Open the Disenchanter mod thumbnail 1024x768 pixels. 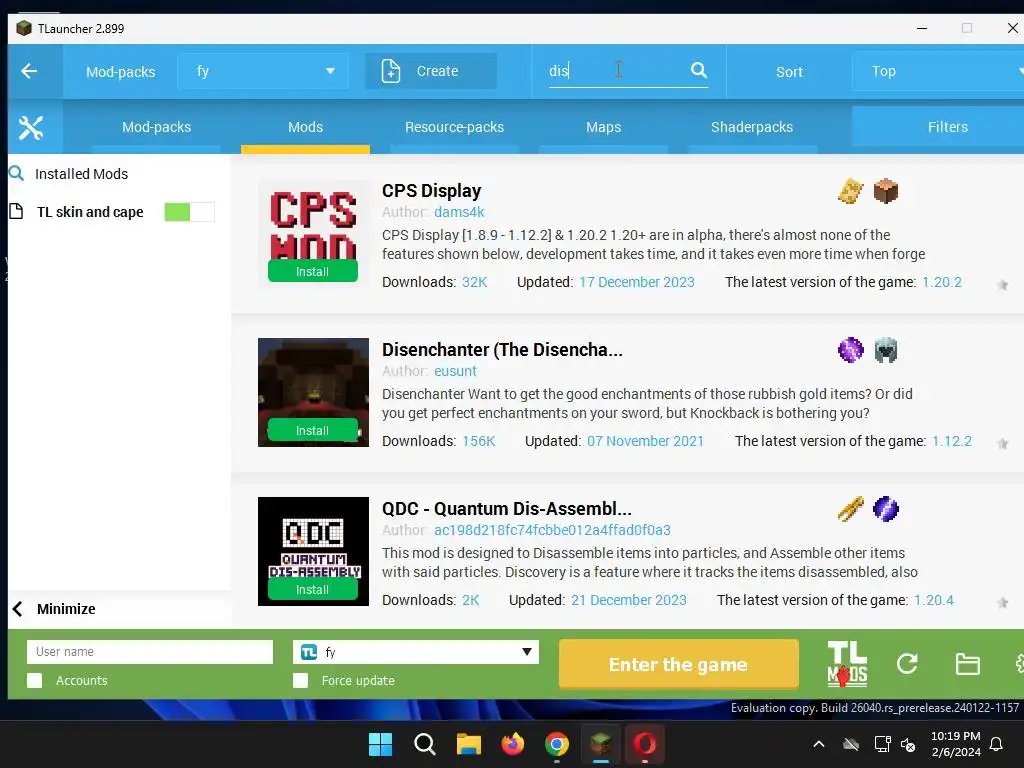pyautogui.click(x=313, y=392)
